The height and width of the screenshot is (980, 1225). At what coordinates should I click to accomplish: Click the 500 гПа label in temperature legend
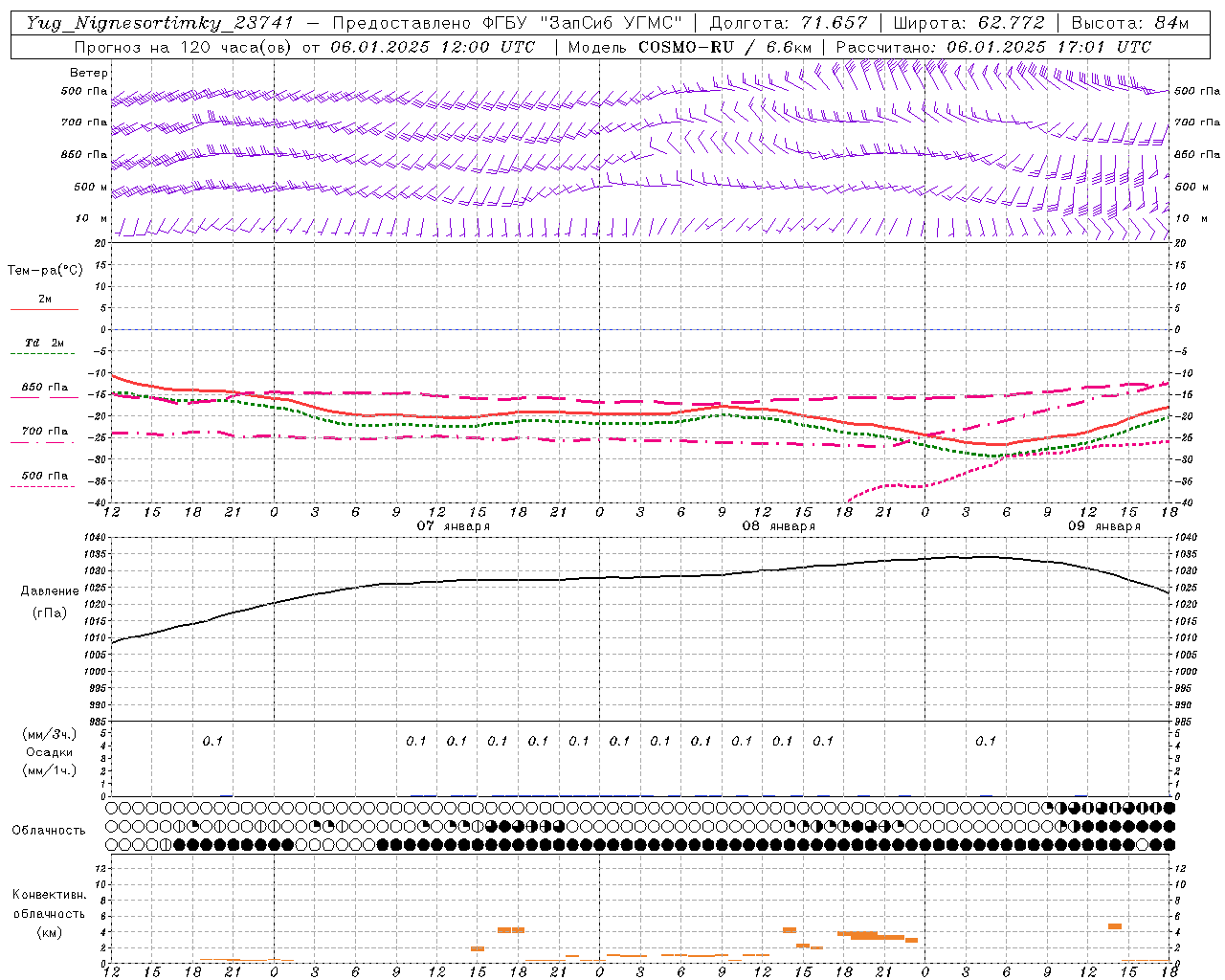[45, 476]
